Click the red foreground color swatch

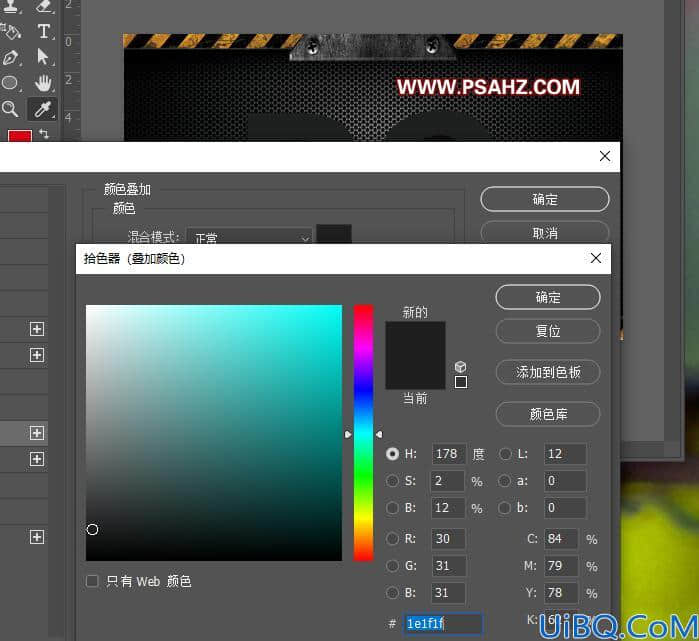coord(20,136)
